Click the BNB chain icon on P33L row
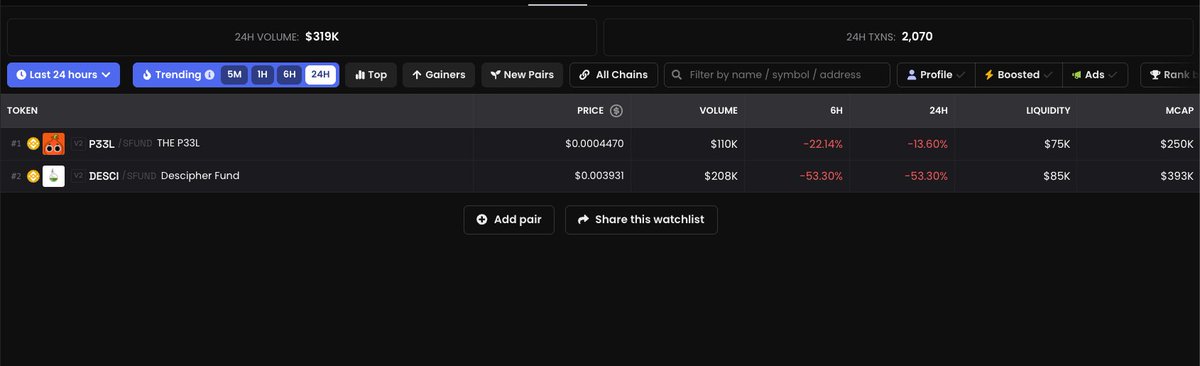This screenshot has height=366, width=1200. [33, 144]
